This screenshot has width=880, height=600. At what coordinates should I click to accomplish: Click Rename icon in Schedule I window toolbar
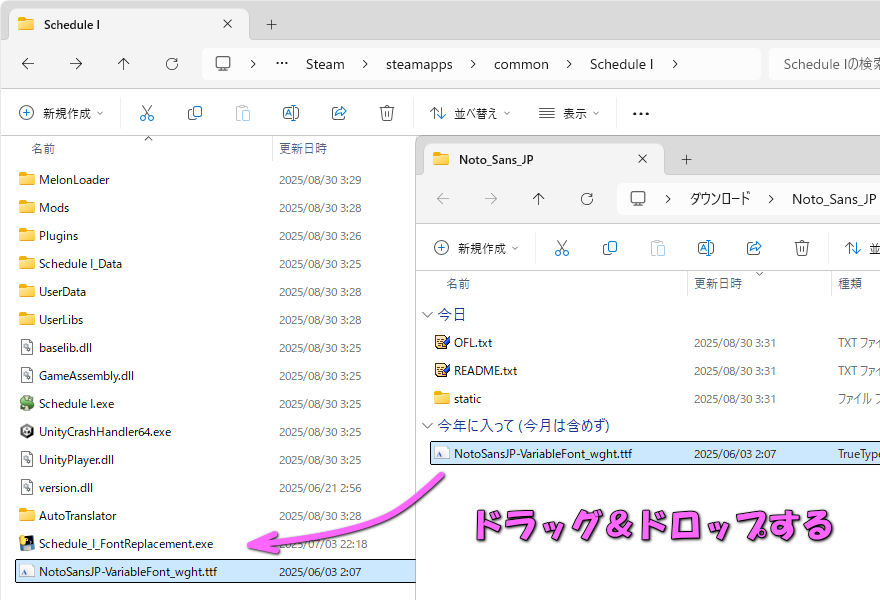291,113
